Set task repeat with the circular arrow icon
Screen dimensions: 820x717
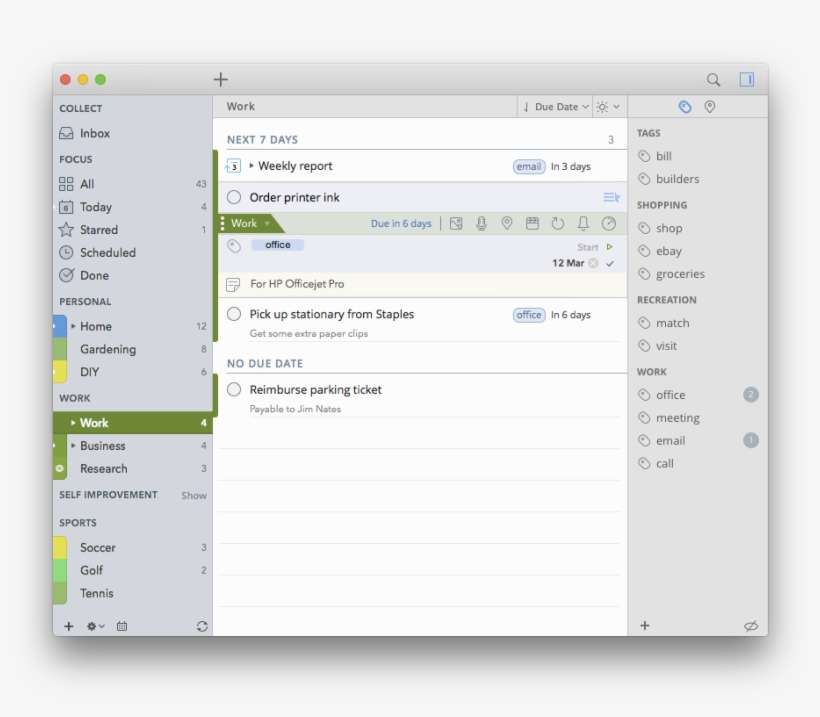coord(557,224)
